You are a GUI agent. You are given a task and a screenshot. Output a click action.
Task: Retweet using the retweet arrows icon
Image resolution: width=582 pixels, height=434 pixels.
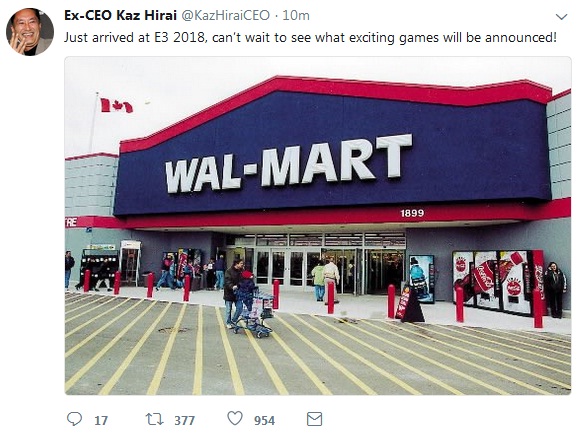tap(154, 420)
